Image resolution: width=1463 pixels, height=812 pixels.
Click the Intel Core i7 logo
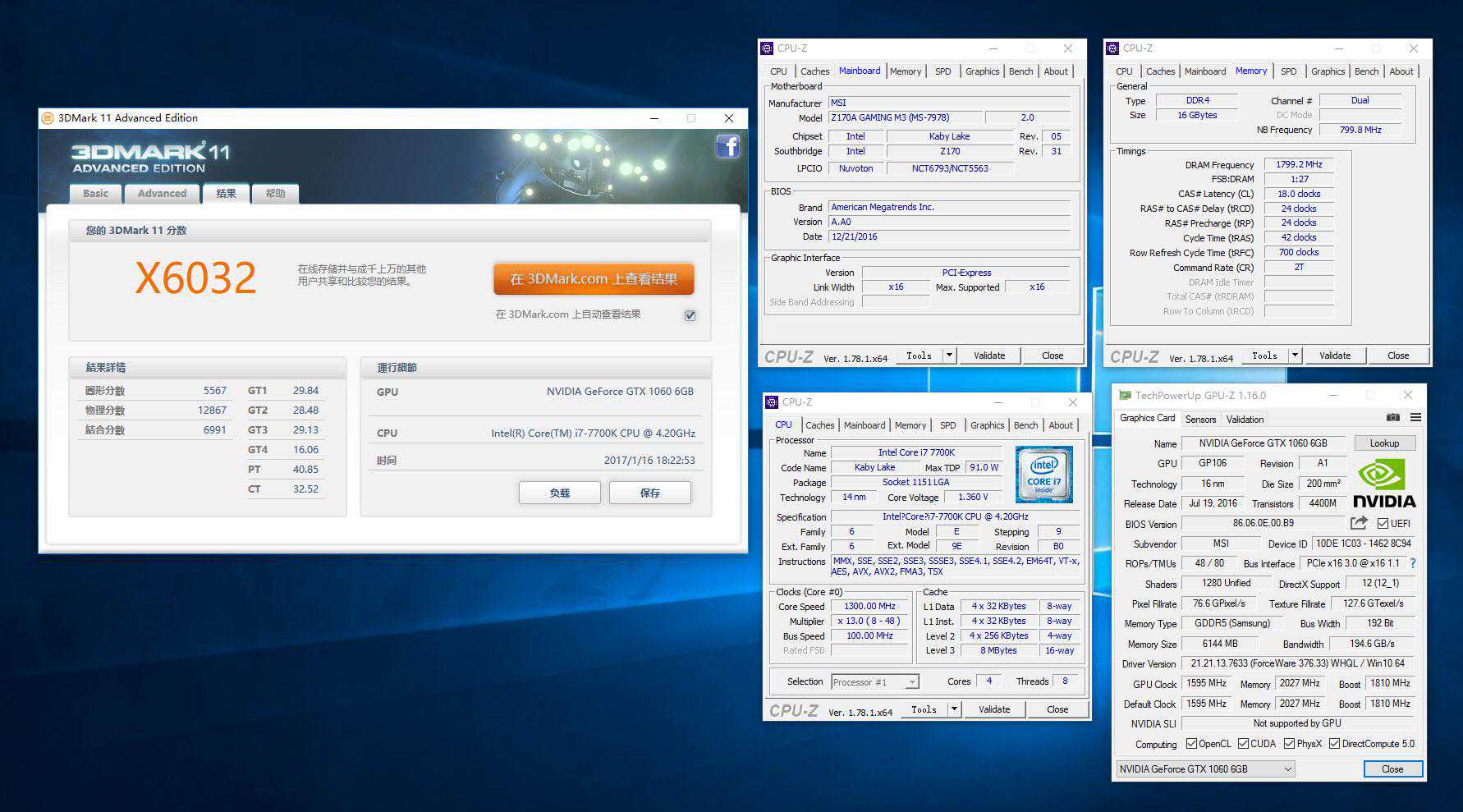tap(1043, 474)
